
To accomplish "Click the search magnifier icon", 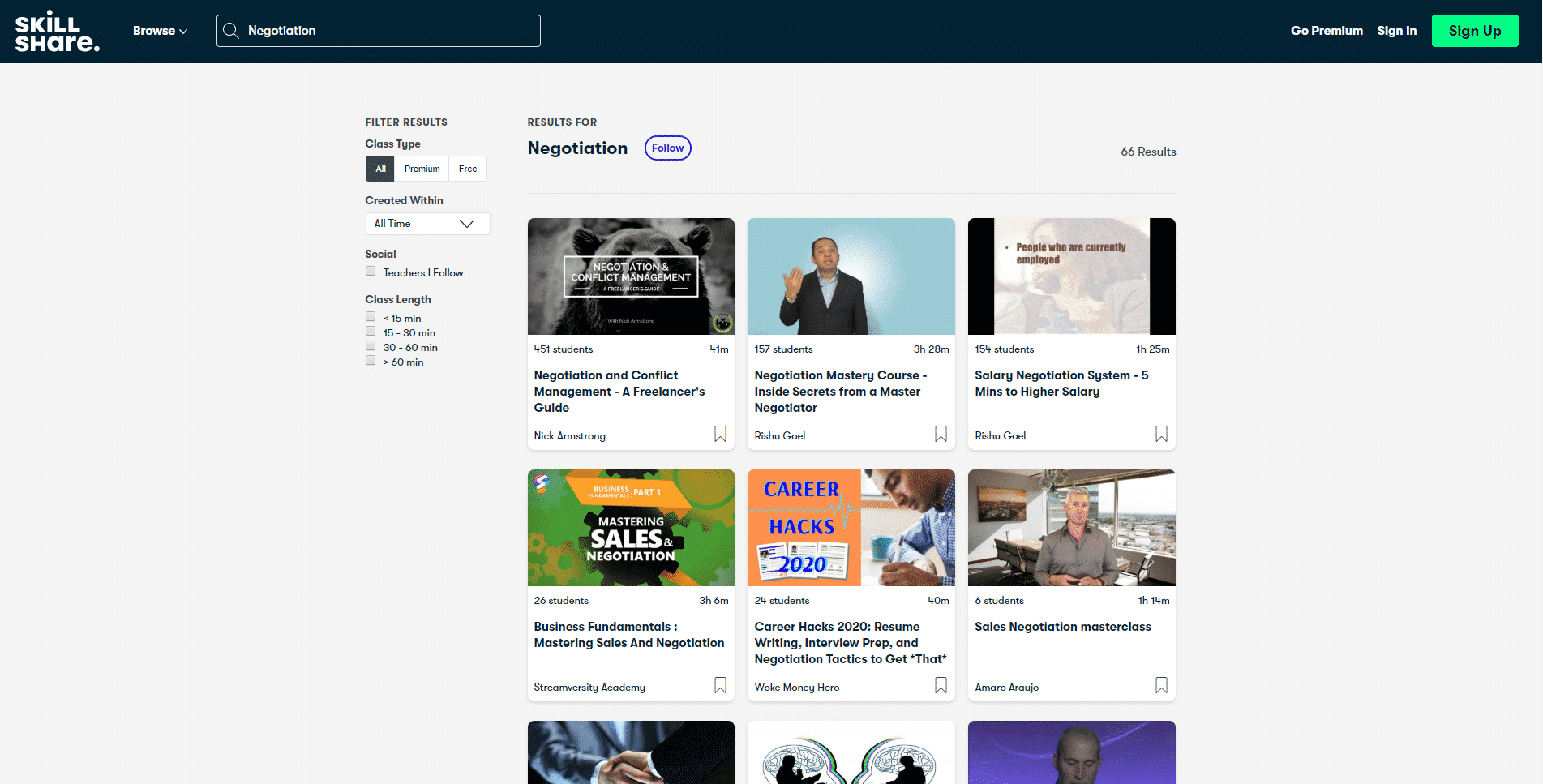I will coord(231,31).
